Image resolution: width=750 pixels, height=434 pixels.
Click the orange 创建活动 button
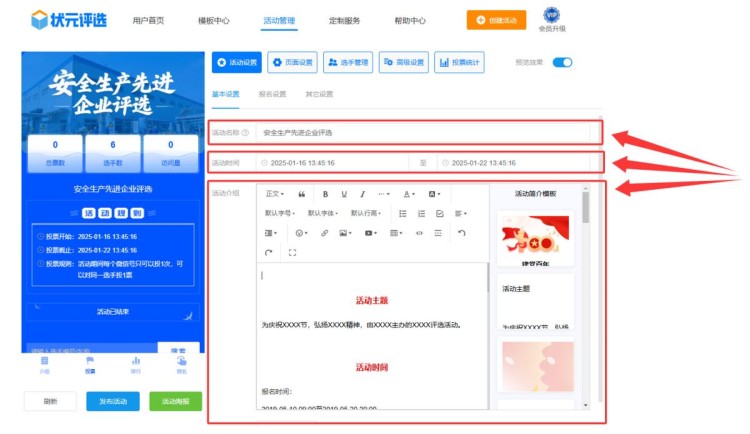[496, 20]
